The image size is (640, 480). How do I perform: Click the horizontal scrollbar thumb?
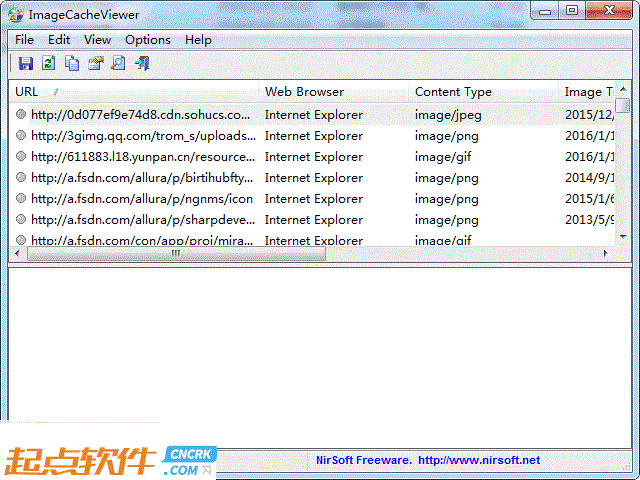point(176,253)
